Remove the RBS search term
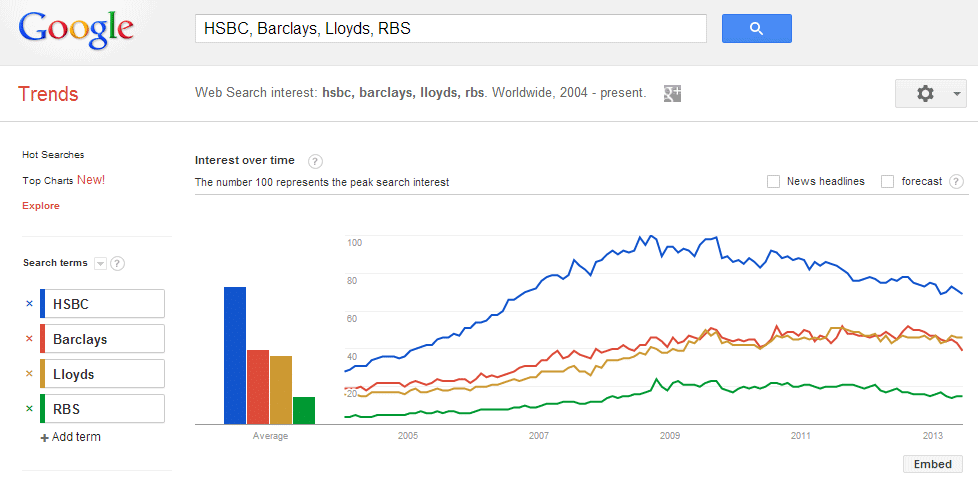The width and height of the screenshot is (978, 486). pos(29,409)
